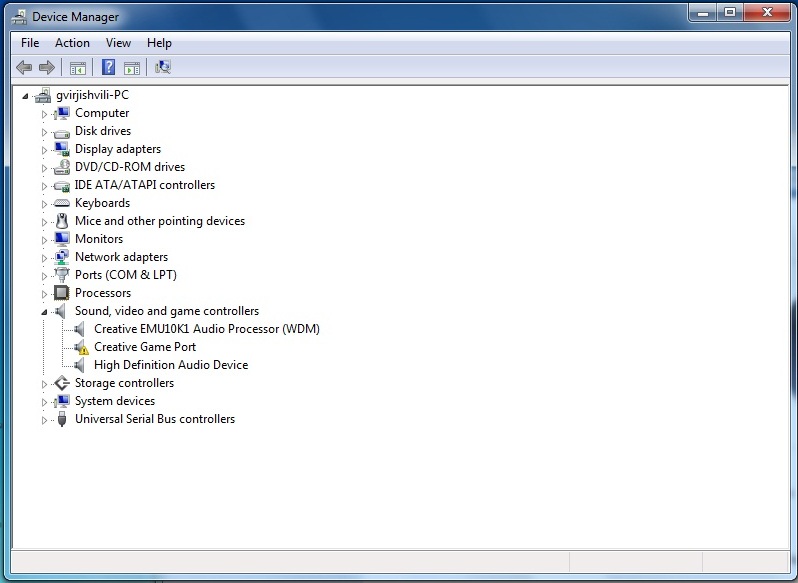This screenshot has width=798, height=583.
Task: Click the Back arrow toolbar icon
Action: click(x=24, y=67)
